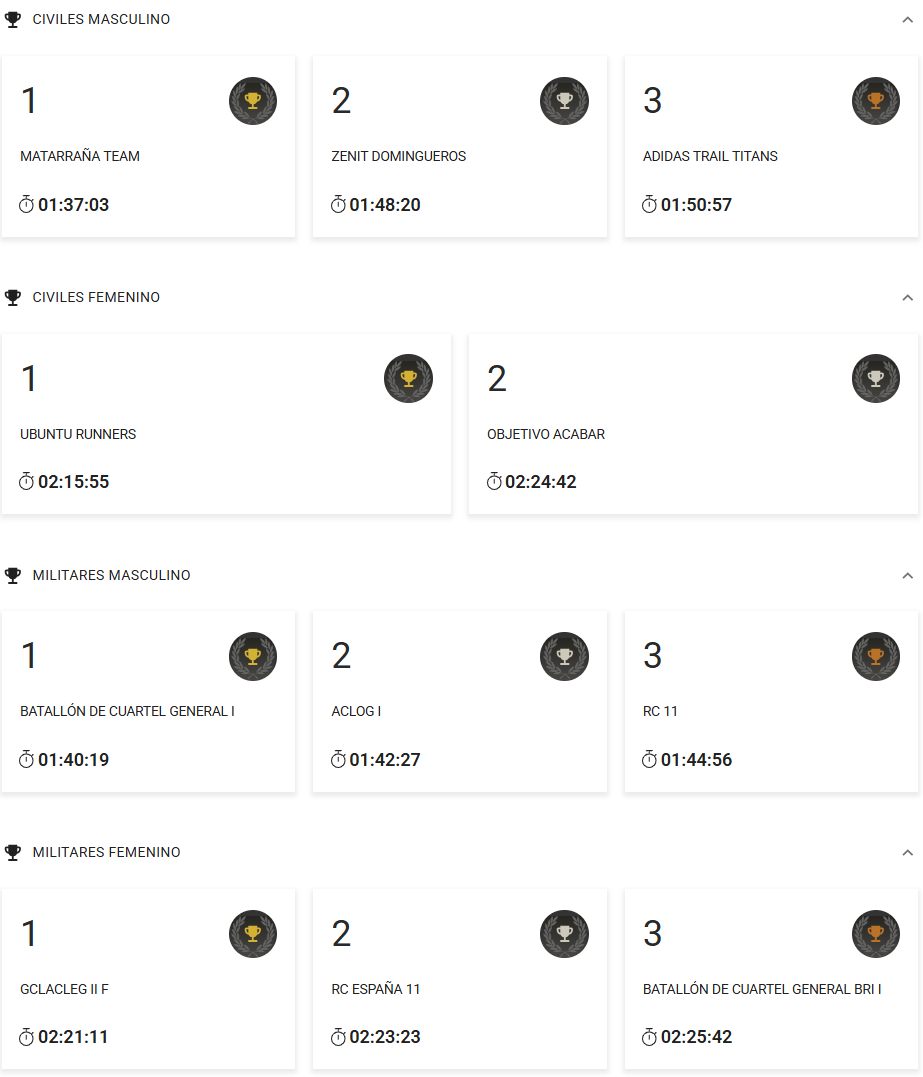Open the BATALLÓN DE CUARTEL GENERAL I team
Viewport: 923px width, 1077px height.
128,712
